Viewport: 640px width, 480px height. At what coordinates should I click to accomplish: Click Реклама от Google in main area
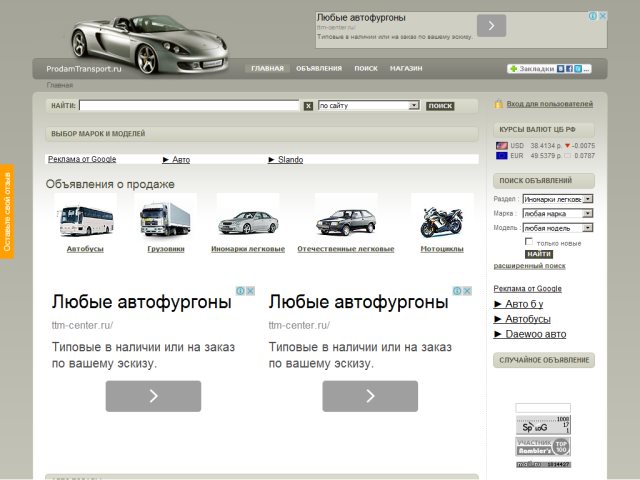(x=82, y=159)
